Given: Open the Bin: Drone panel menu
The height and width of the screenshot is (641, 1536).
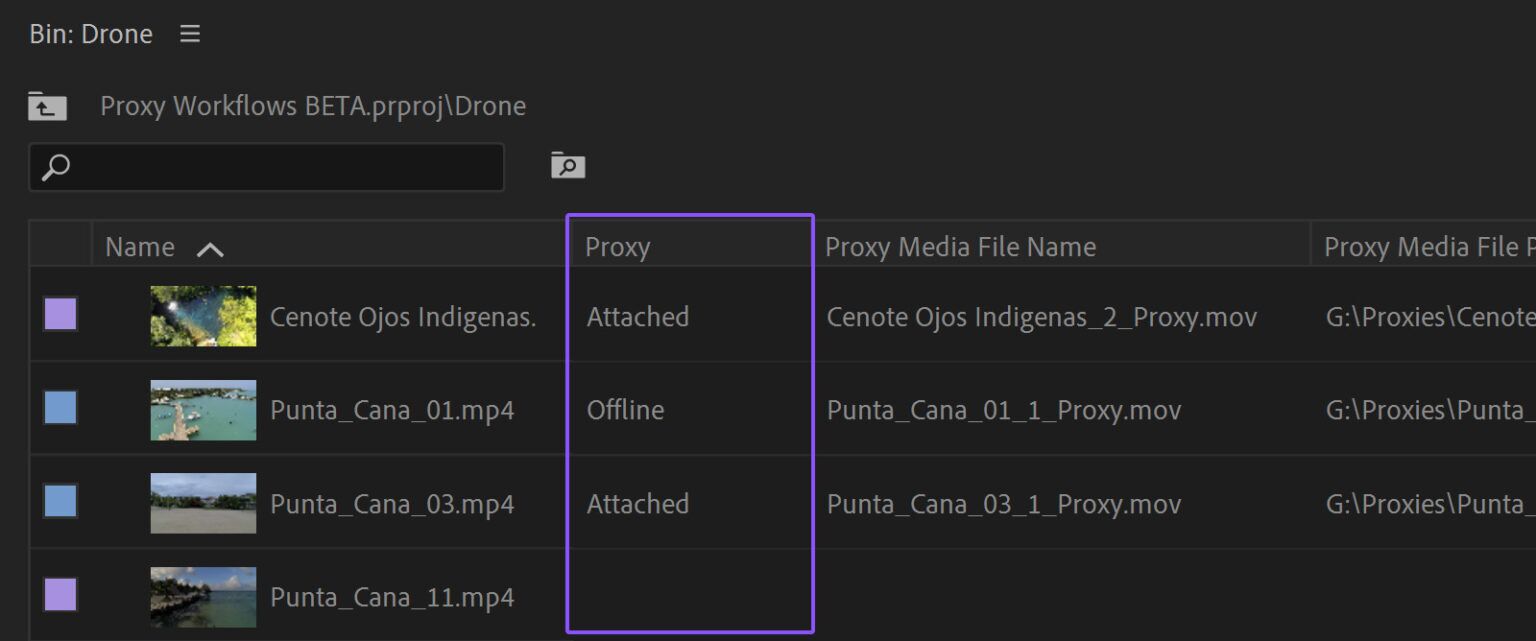Looking at the screenshot, I should [189, 33].
